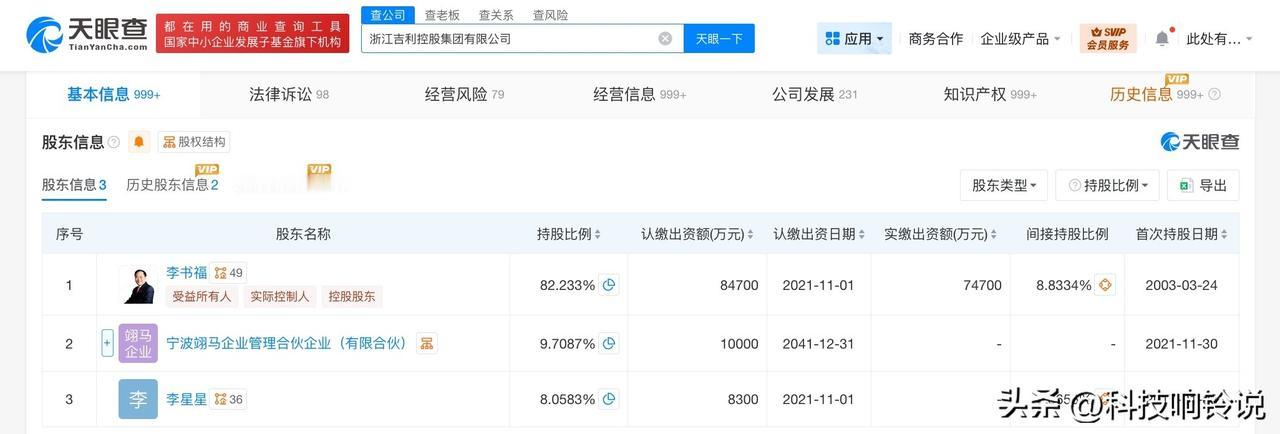Open the 持股比例 filter dropdown
The image size is (1280, 434).
[1108, 185]
